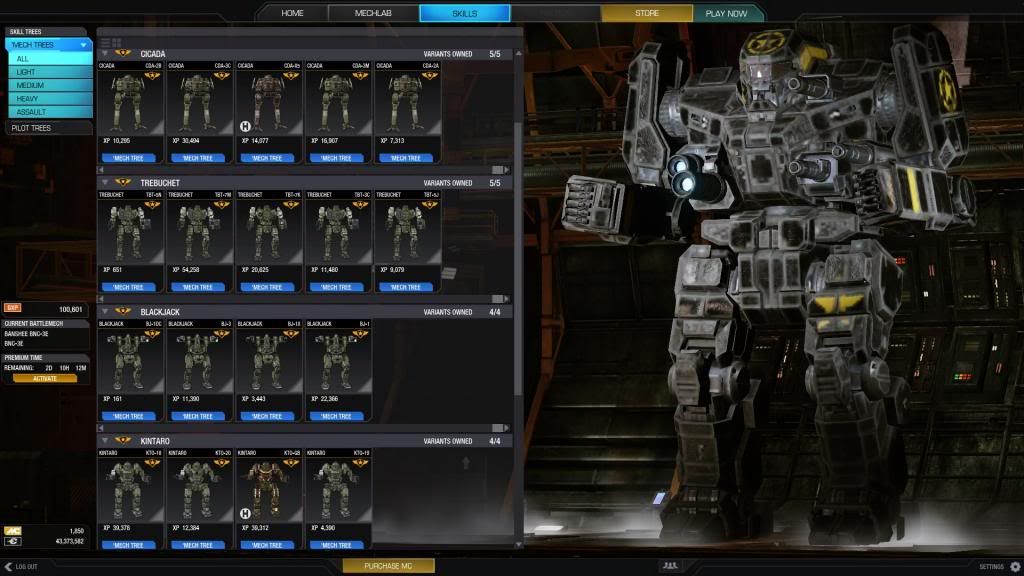Screen dimensions: 1024x576
Task: Click the hero H badge on Cicada CDA-X5
Action: click(246, 126)
